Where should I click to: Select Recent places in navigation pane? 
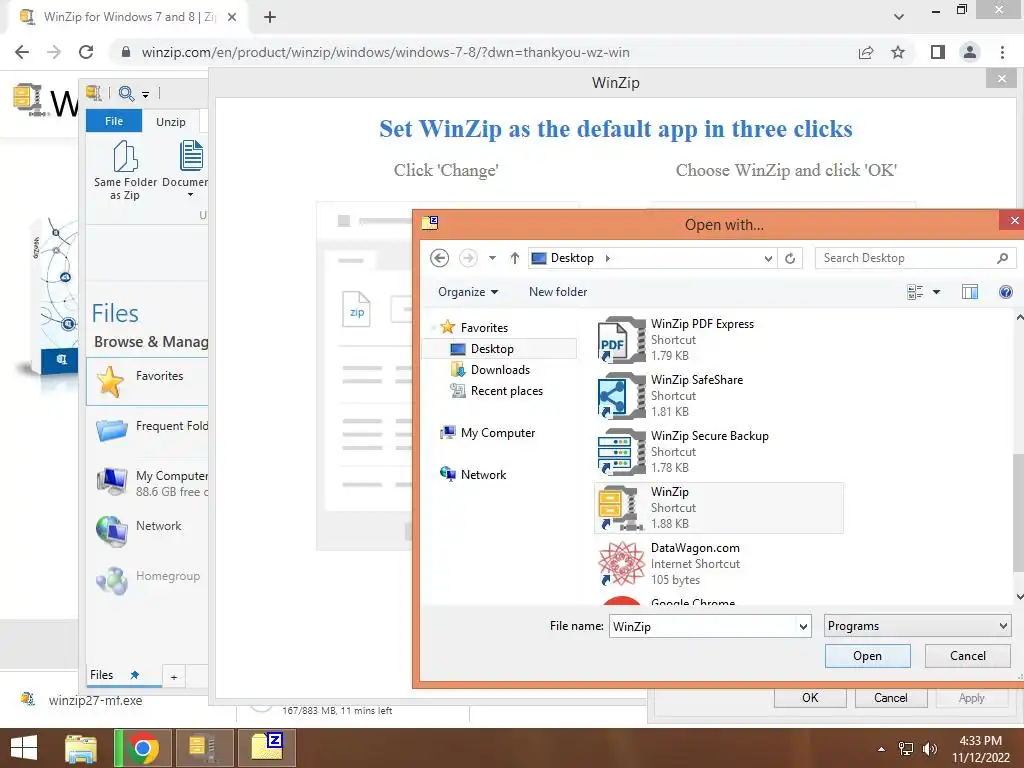(506, 391)
